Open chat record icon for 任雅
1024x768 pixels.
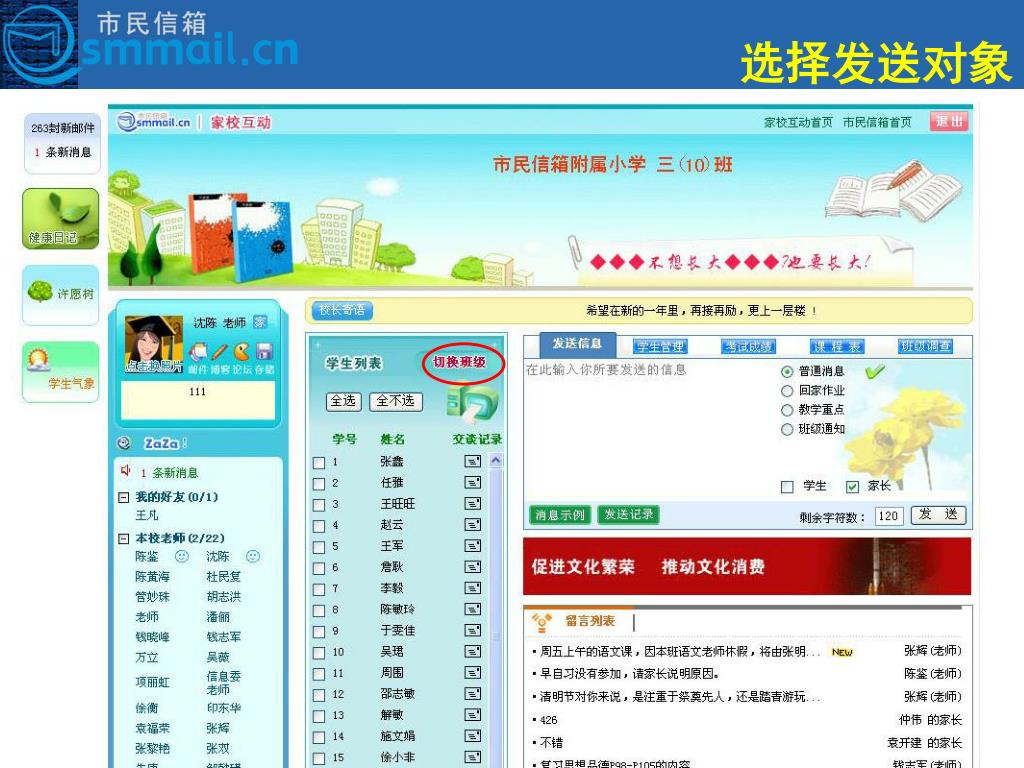(x=472, y=483)
